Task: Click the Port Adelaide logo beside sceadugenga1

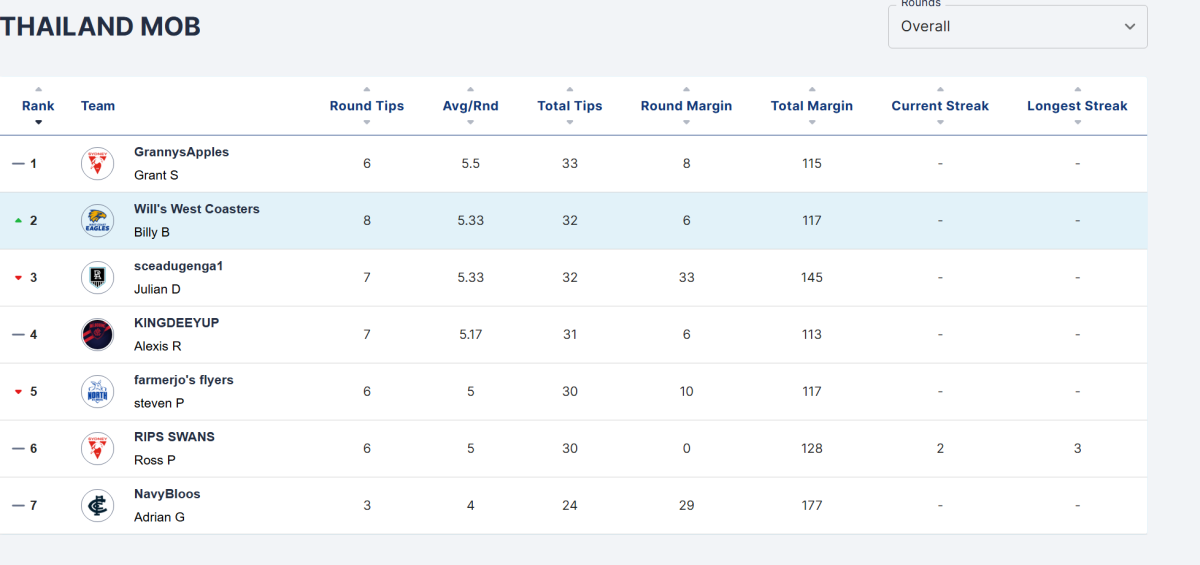Action: pos(97,278)
